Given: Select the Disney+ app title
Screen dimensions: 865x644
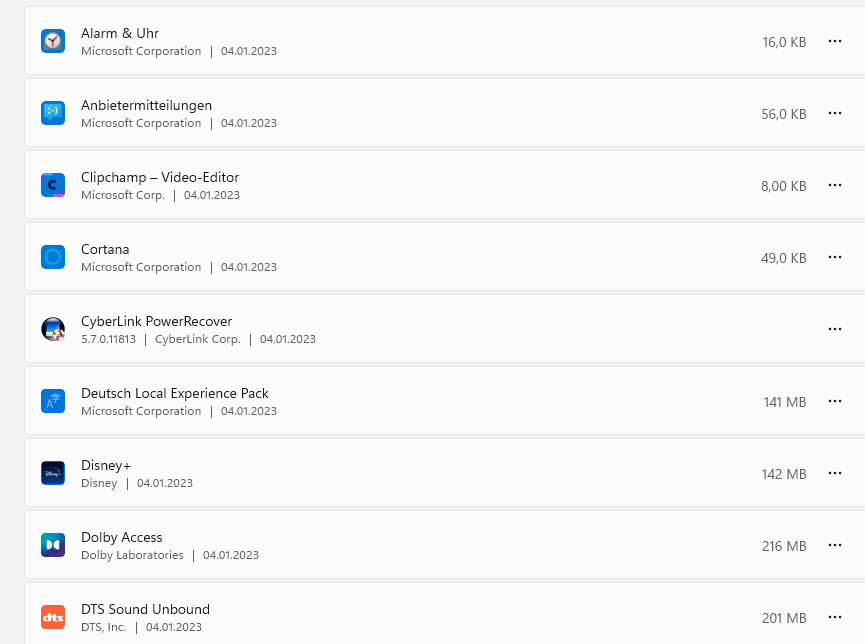Looking at the screenshot, I should (x=106, y=465).
